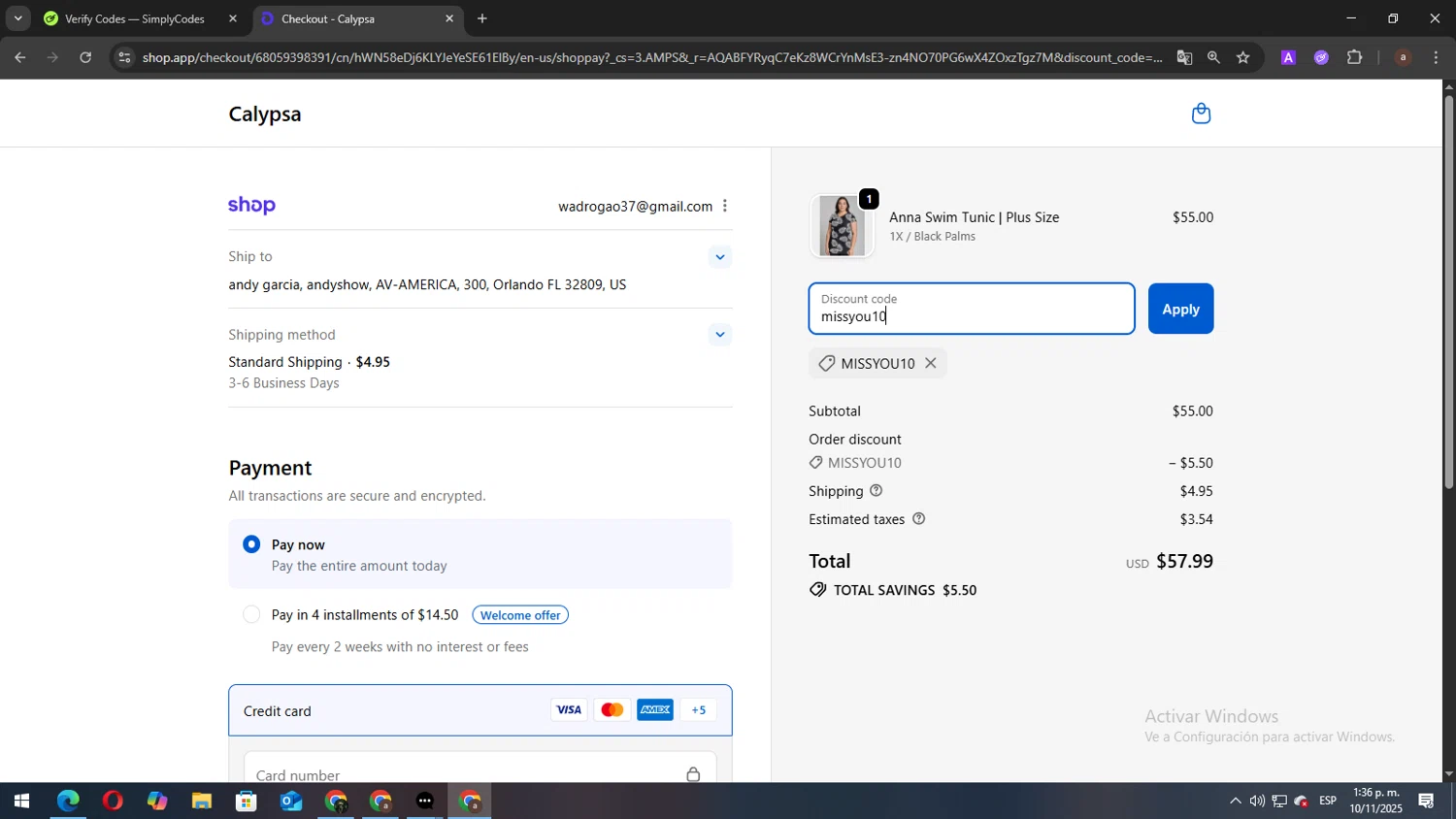Image resolution: width=1456 pixels, height=819 pixels.
Task: Open the purple A browser extension
Action: pos(1288,57)
